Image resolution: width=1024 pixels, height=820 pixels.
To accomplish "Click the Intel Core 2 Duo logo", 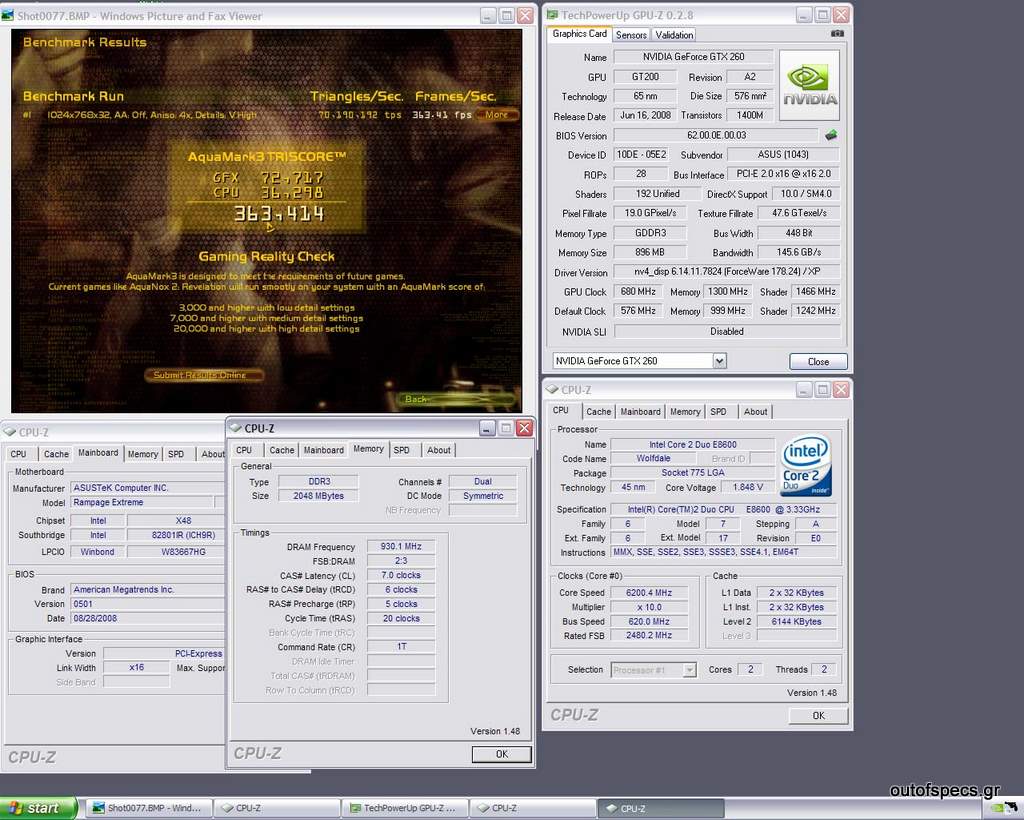I will [806, 465].
